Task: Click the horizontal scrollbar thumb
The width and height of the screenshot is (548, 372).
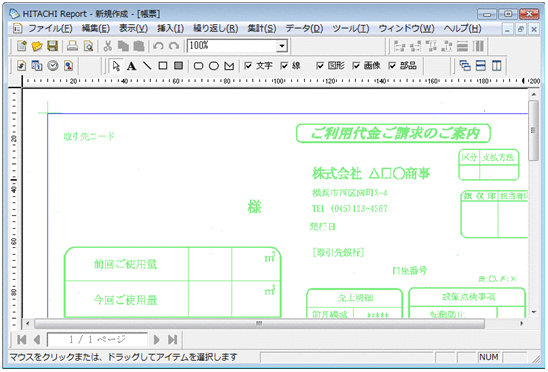Action: [x=259, y=323]
